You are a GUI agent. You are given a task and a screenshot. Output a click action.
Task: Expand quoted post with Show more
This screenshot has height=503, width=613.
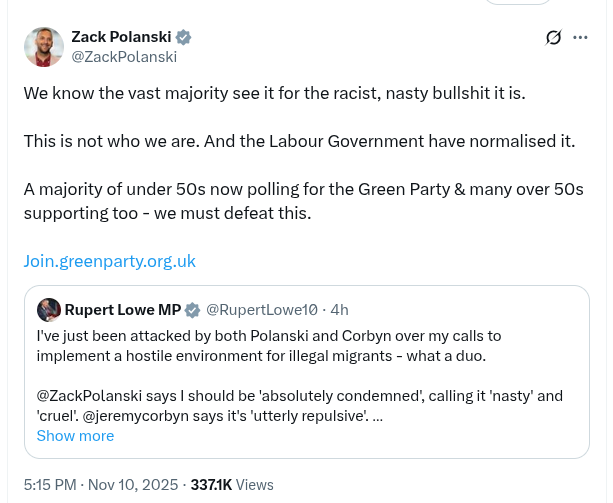(75, 436)
